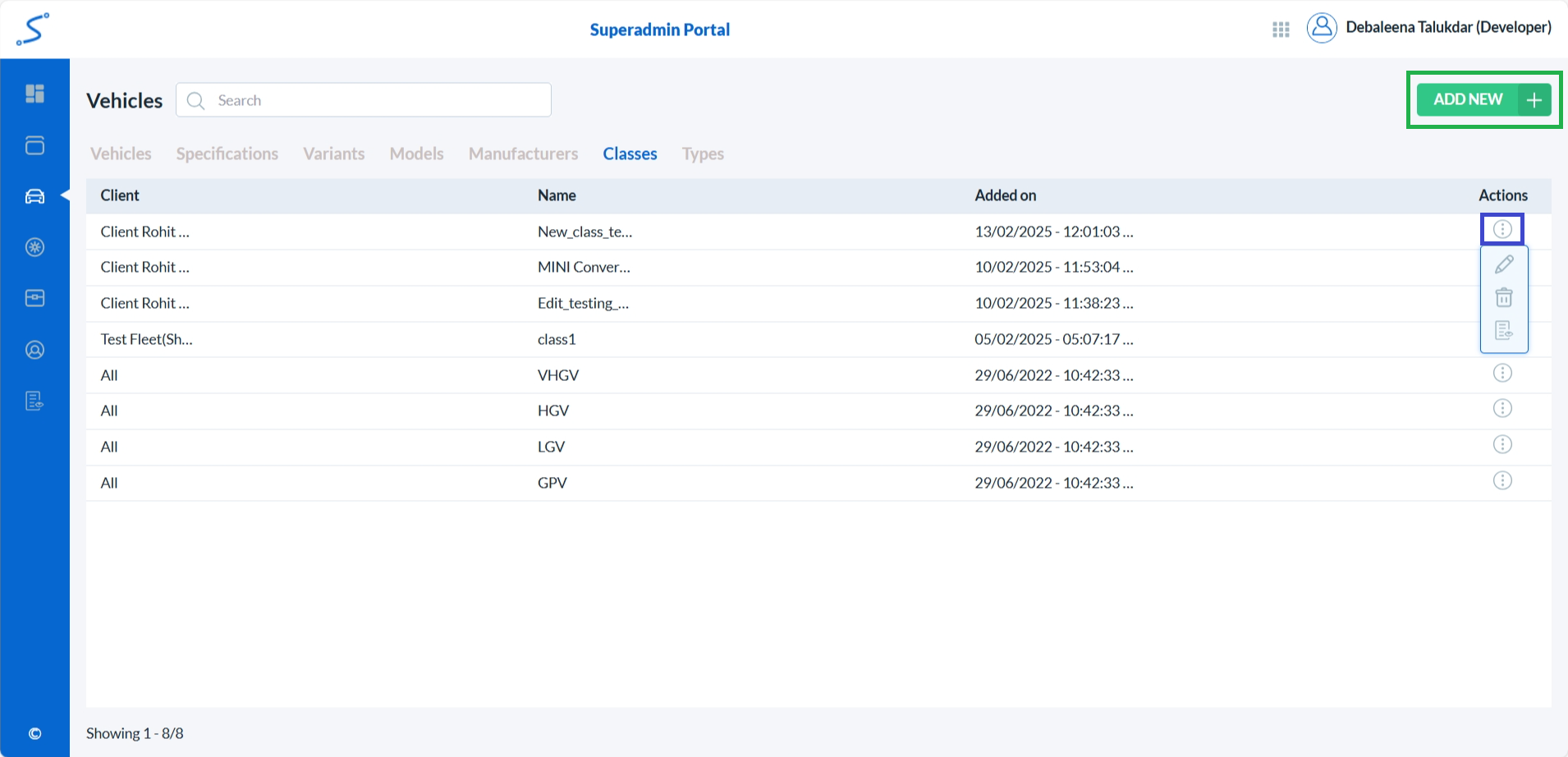
Task: Click the S logo in top-left corner
Action: [33, 30]
